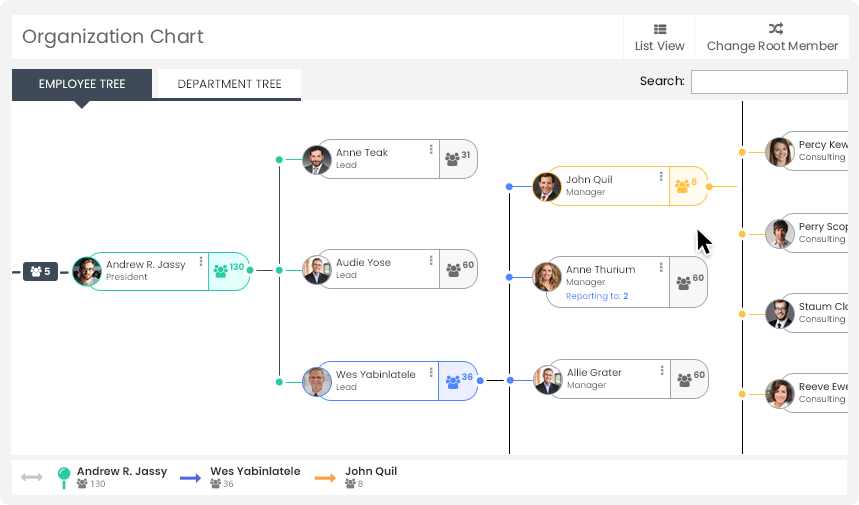Open kebab menu on Audie Yose card
Image resolution: width=859 pixels, height=505 pixels.
[431, 260]
